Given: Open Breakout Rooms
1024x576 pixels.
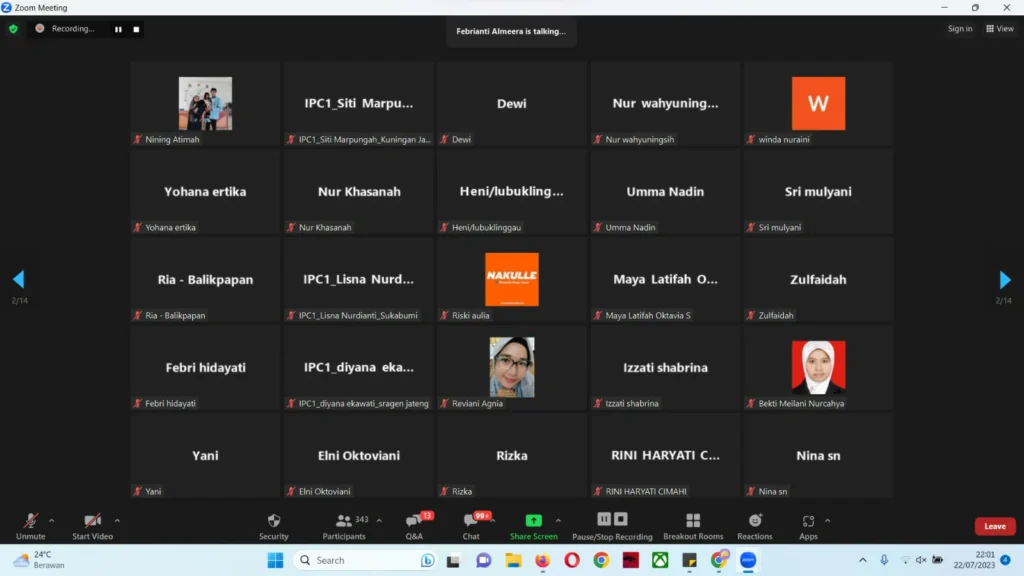Looking at the screenshot, I should click(693, 526).
